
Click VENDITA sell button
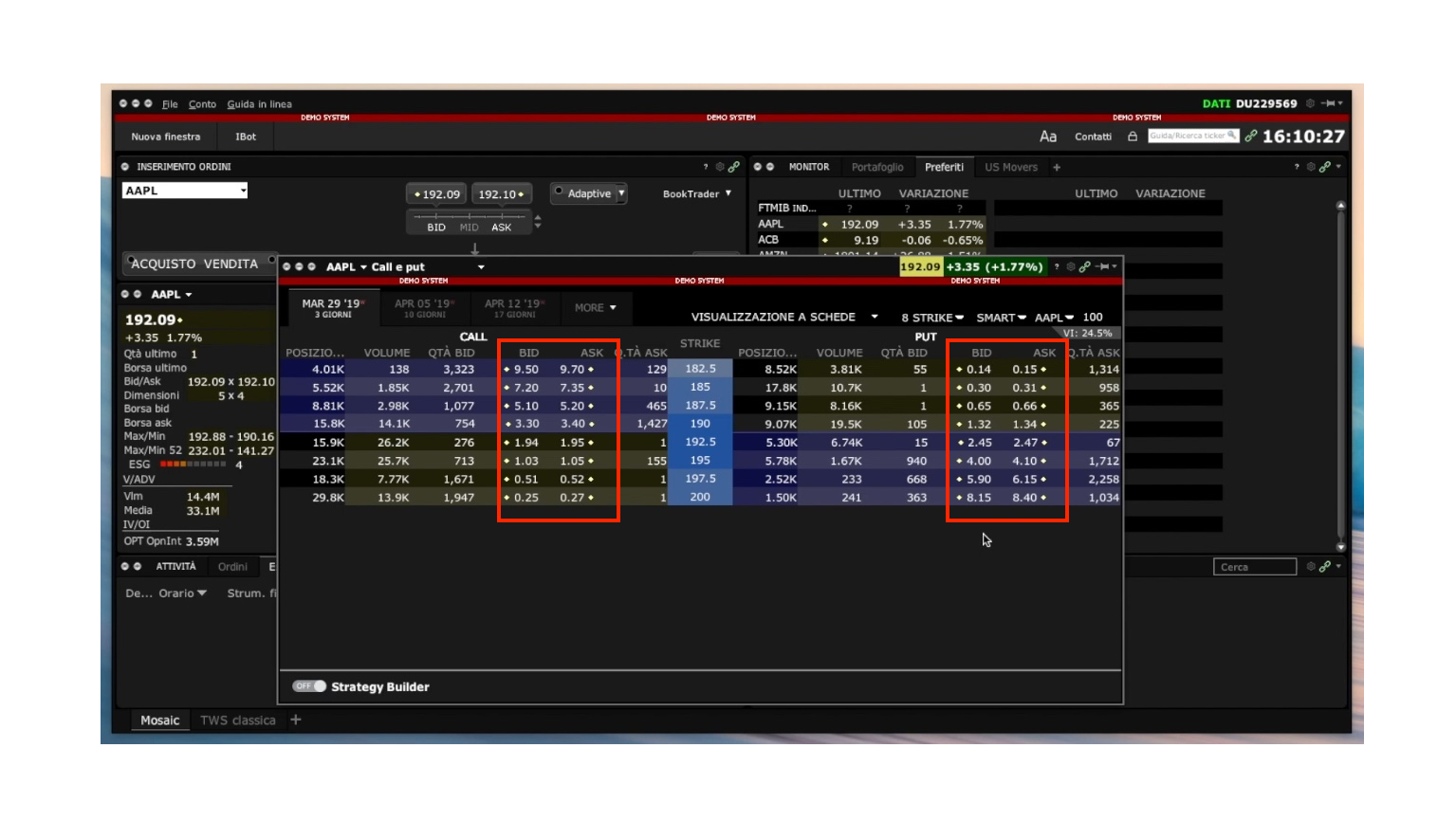[x=230, y=264]
